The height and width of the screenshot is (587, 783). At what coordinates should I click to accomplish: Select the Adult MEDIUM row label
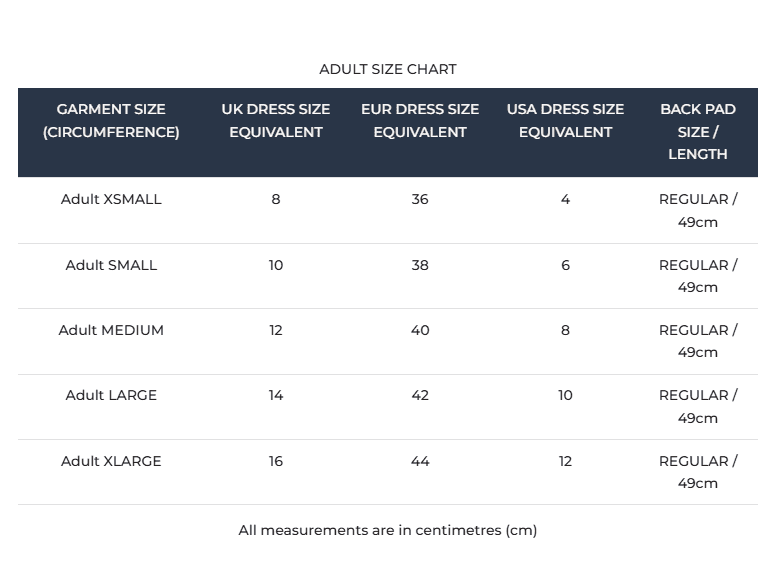111,330
